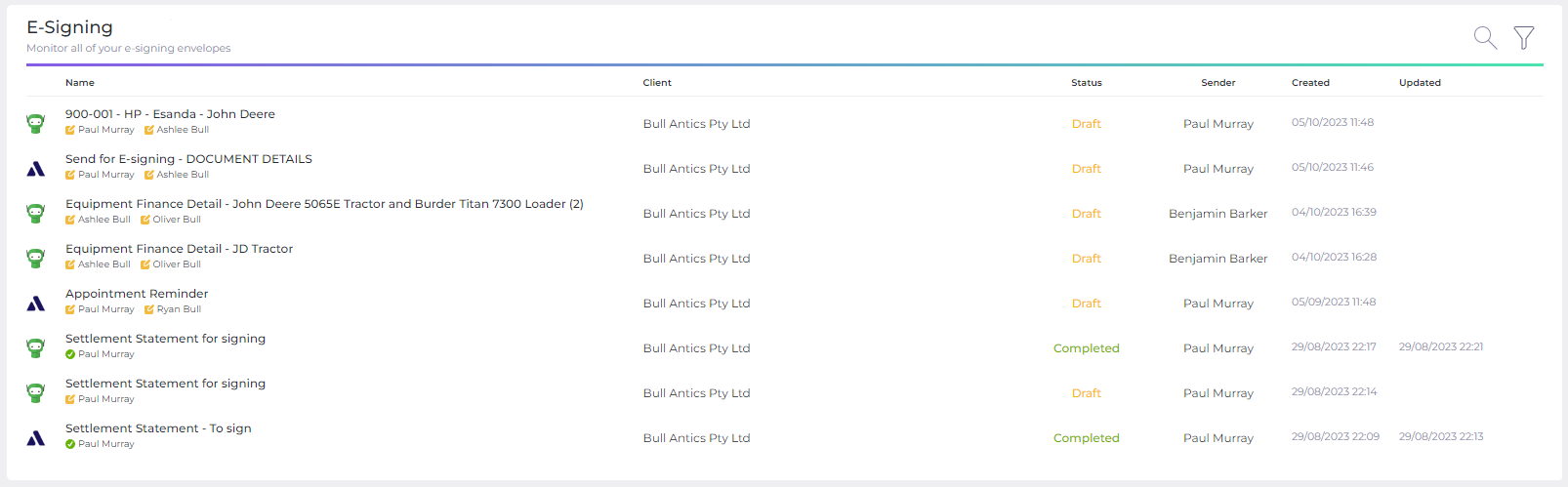The width and height of the screenshot is (1568, 487).
Task: Click green icon beside John Deere 5065E row
Action: 36,213
